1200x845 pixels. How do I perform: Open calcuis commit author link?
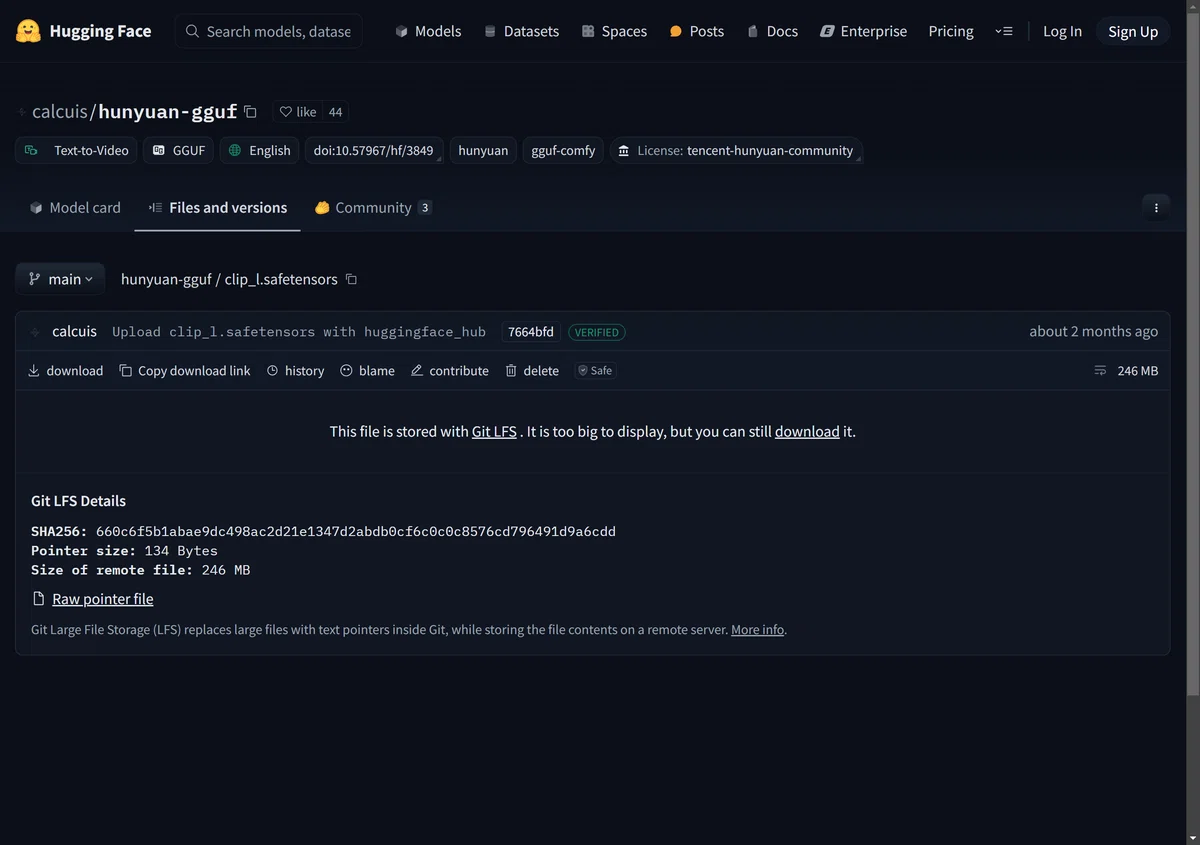click(74, 331)
